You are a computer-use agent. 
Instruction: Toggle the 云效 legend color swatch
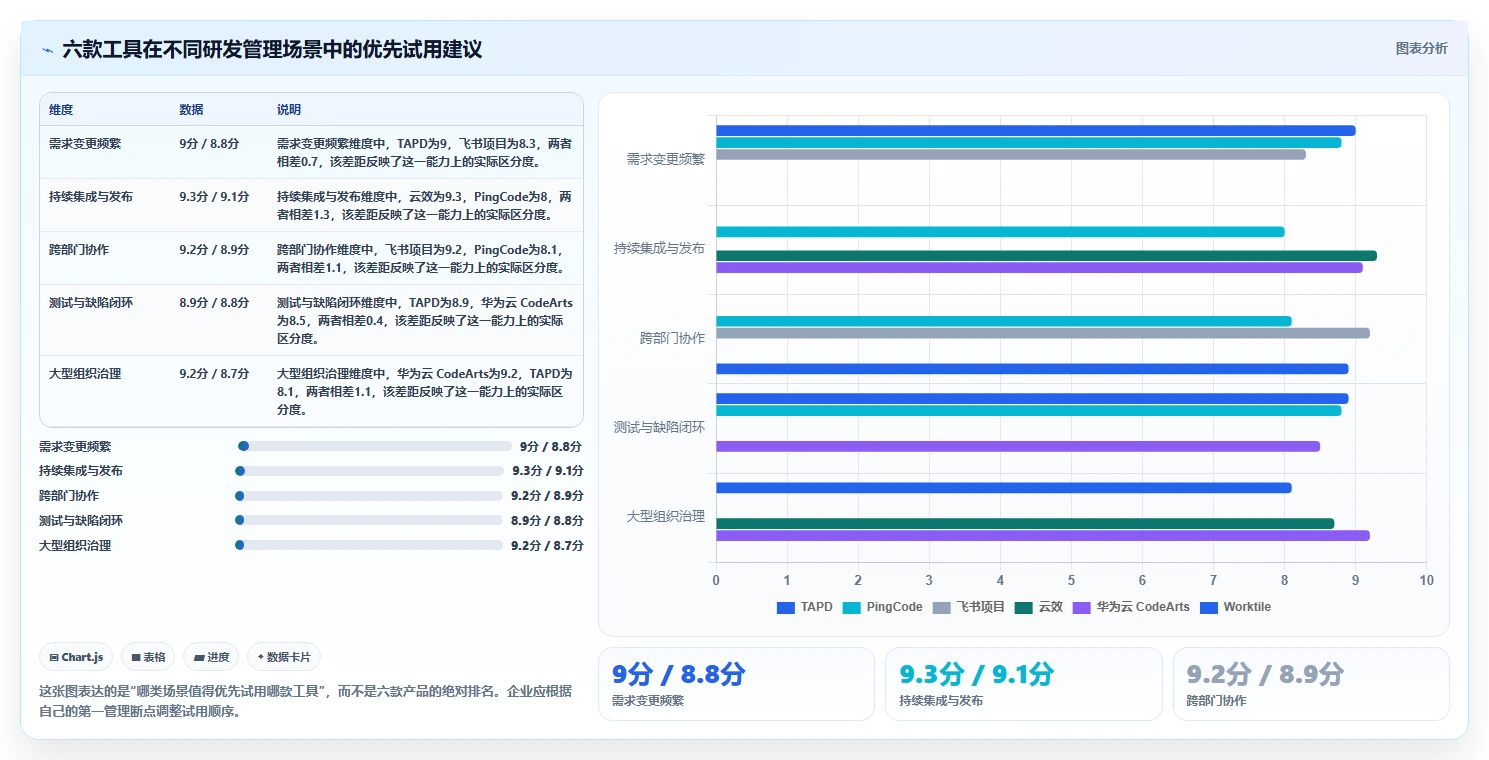(x=1023, y=607)
